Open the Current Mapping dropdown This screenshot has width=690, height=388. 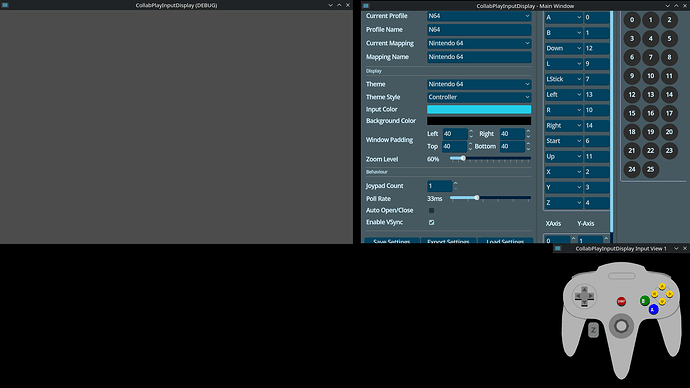[479, 43]
